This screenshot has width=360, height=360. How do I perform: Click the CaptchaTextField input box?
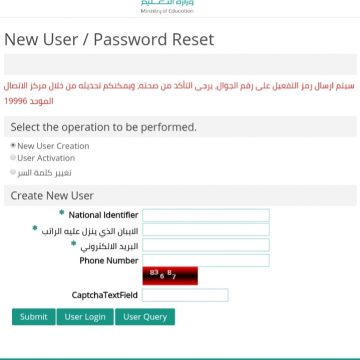click(x=185, y=295)
